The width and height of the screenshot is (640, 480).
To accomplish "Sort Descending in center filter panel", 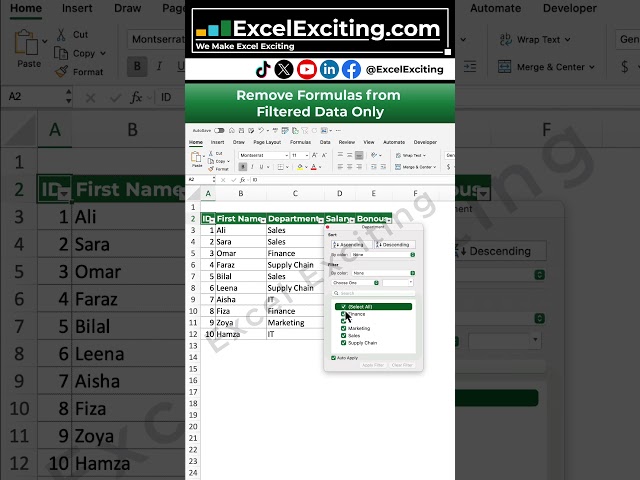I will 395,244.
